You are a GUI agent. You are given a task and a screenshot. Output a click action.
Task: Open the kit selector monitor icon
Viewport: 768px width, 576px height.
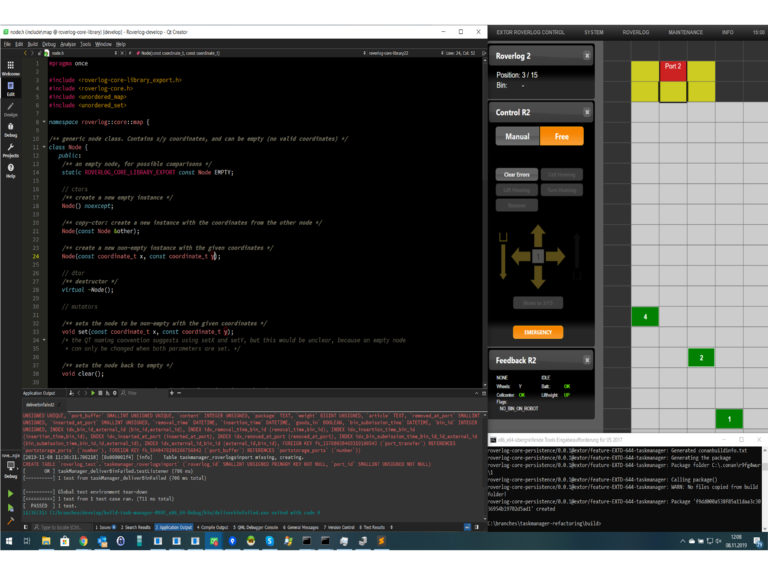click(x=10, y=468)
